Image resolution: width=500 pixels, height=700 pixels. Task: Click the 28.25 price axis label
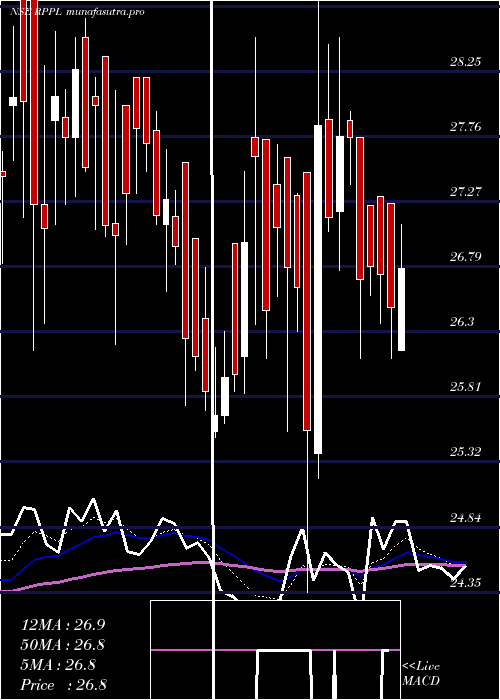coord(465,62)
